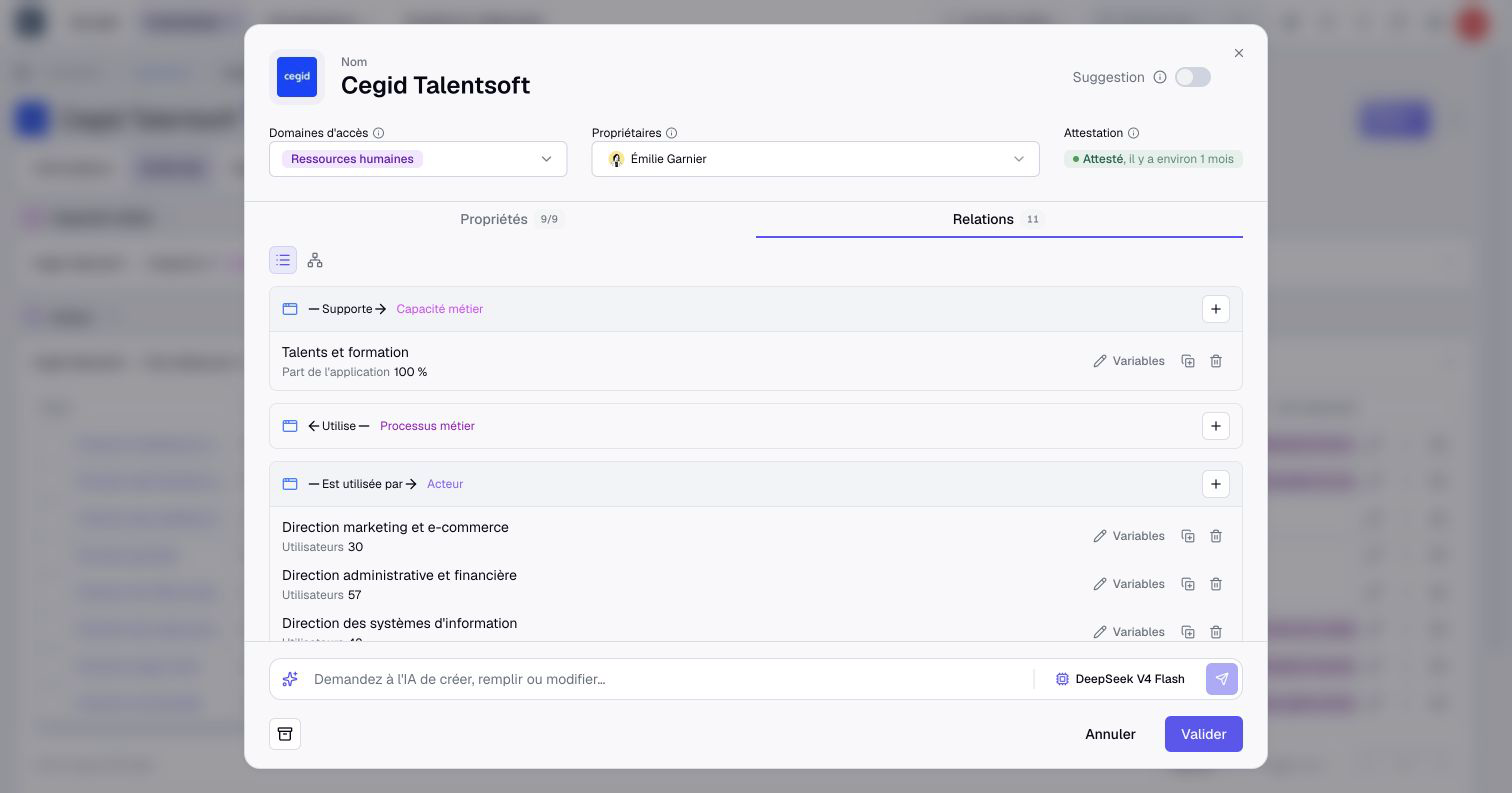Switch to graph diagram view of relations

click(x=315, y=260)
